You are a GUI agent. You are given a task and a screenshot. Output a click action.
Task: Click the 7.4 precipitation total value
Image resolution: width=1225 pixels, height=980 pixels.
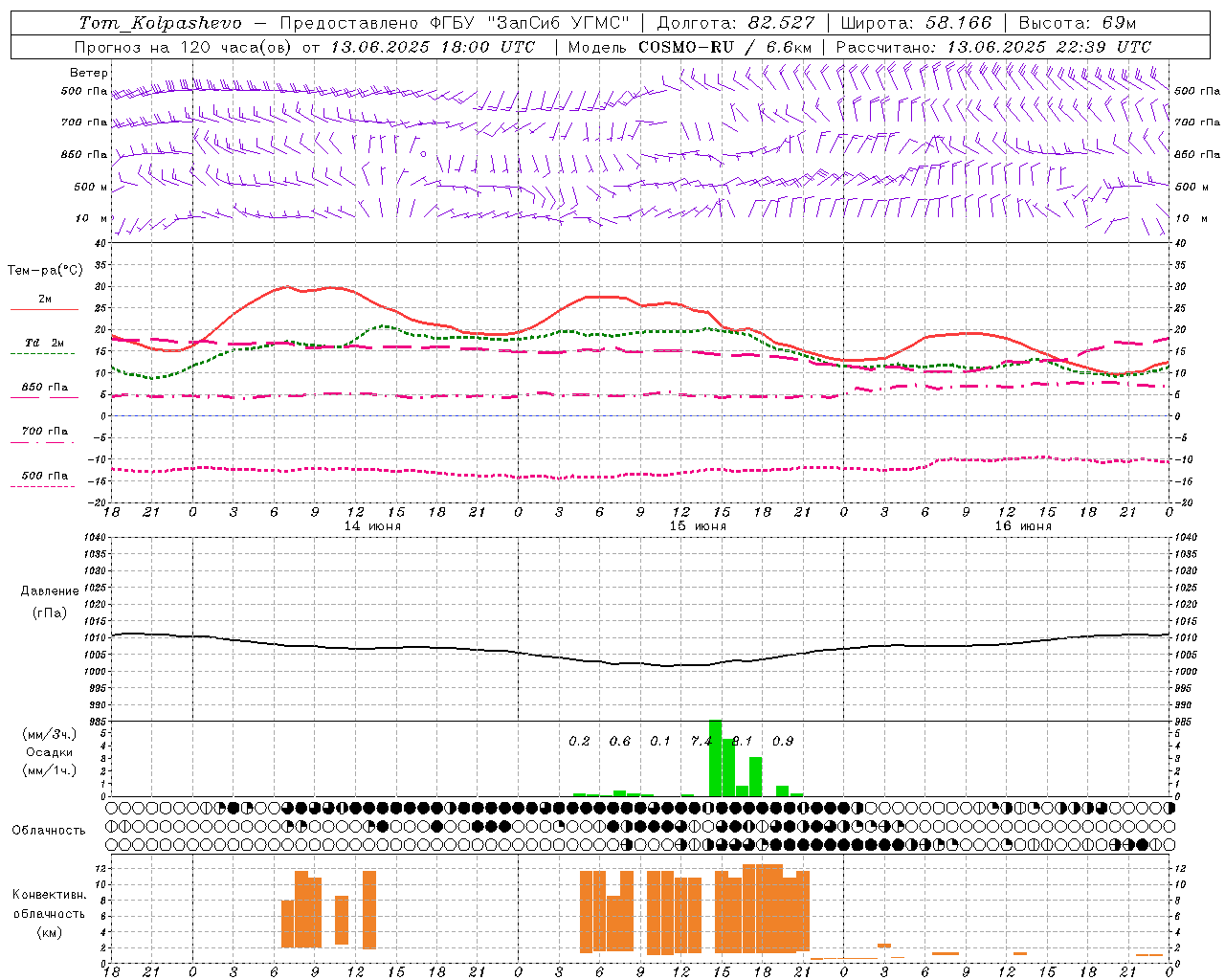click(x=702, y=742)
